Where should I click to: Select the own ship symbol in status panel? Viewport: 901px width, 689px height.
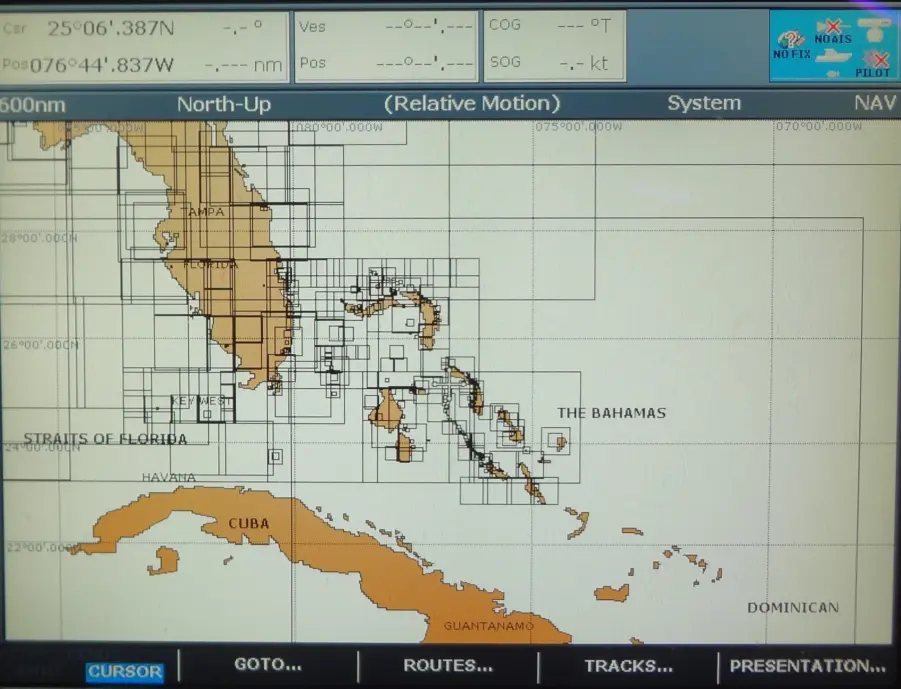click(x=833, y=56)
